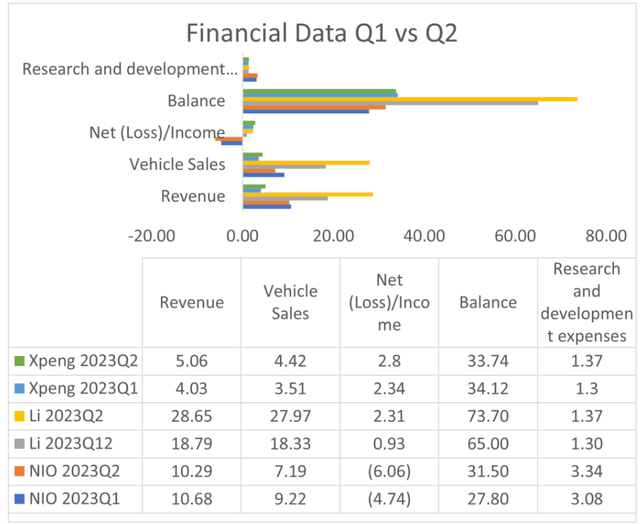The height and width of the screenshot is (524, 640).
Task: Click Research and development expenses table header
Action: coord(587,302)
